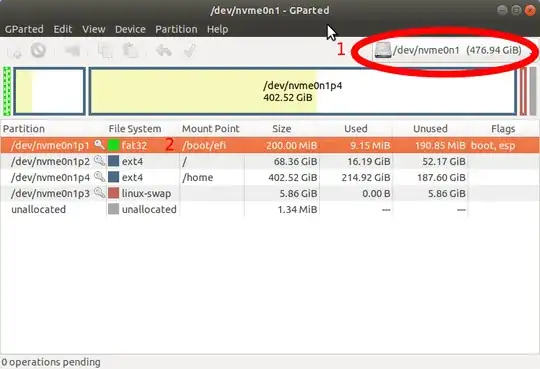This screenshot has width=540, height=369.
Task: Click the key icon beside /dev/nvme0n1p1
Action: click(x=99, y=145)
